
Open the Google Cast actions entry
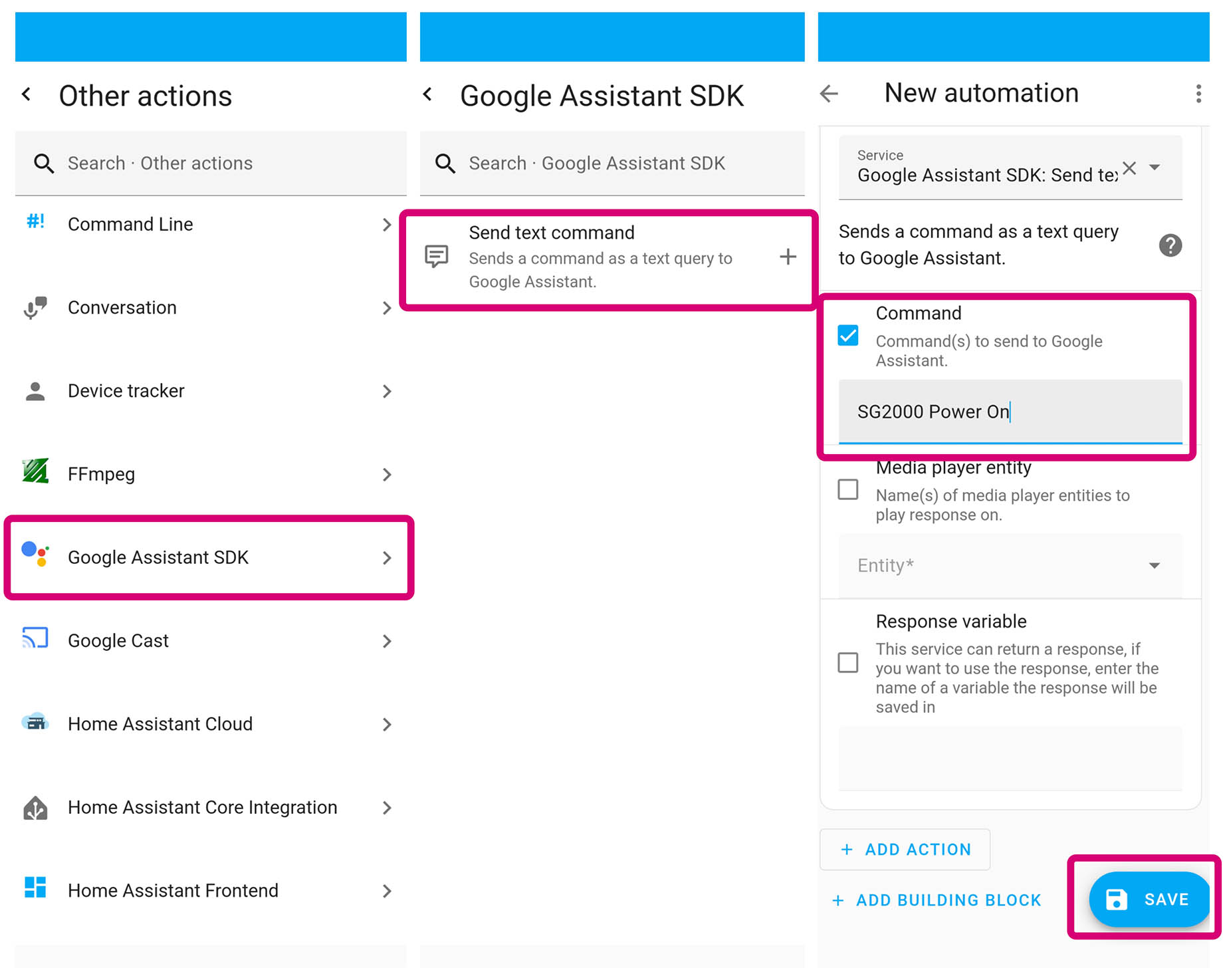pyautogui.click(x=211, y=641)
